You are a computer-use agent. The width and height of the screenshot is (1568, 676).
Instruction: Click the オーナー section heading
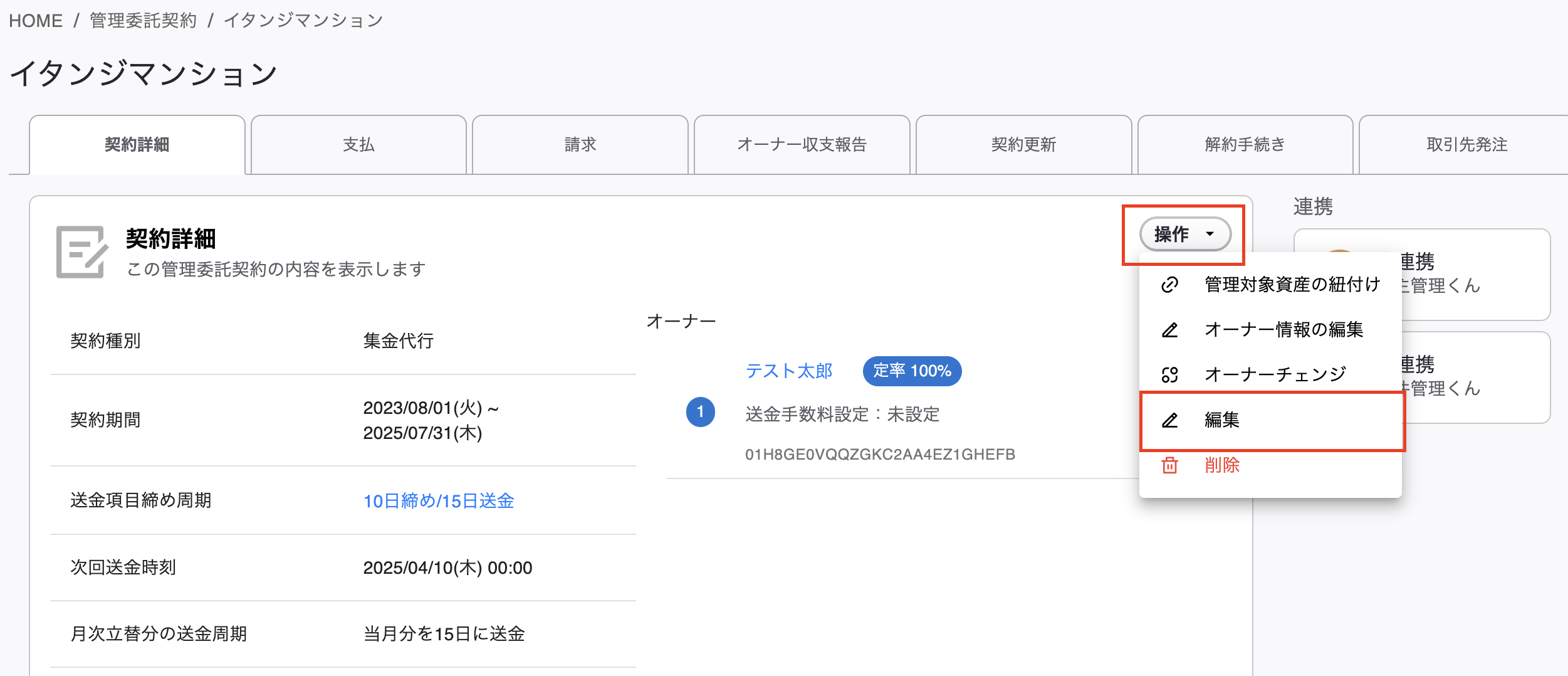pos(681,321)
